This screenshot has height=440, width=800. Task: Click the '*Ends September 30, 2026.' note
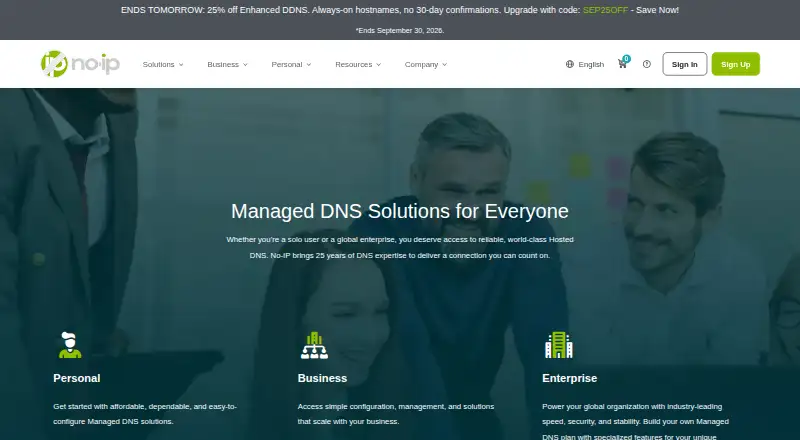click(400, 31)
